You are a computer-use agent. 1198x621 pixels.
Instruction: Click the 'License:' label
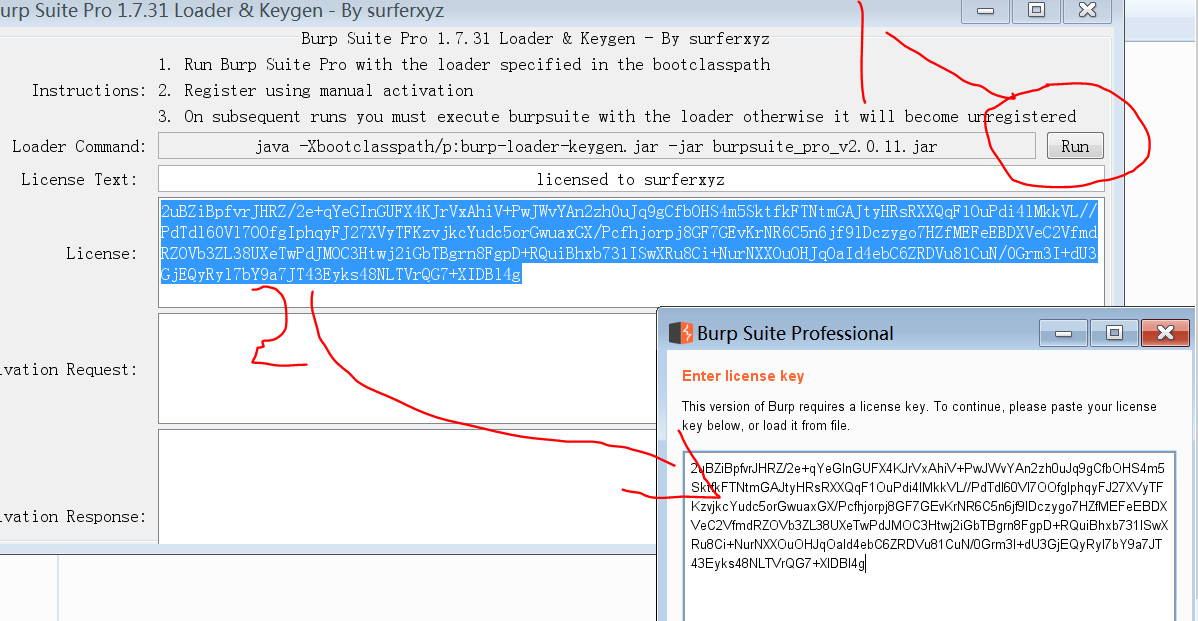point(102,254)
